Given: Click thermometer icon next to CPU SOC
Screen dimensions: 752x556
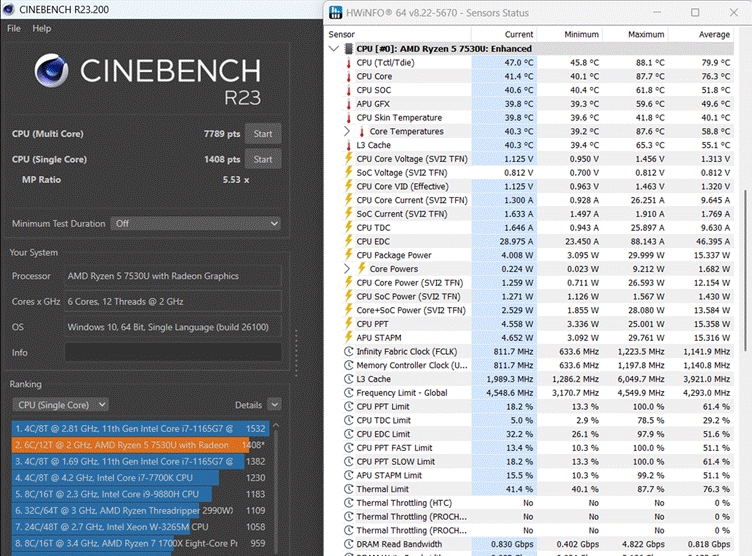Looking at the screenshot, I should tap(349, 90).
